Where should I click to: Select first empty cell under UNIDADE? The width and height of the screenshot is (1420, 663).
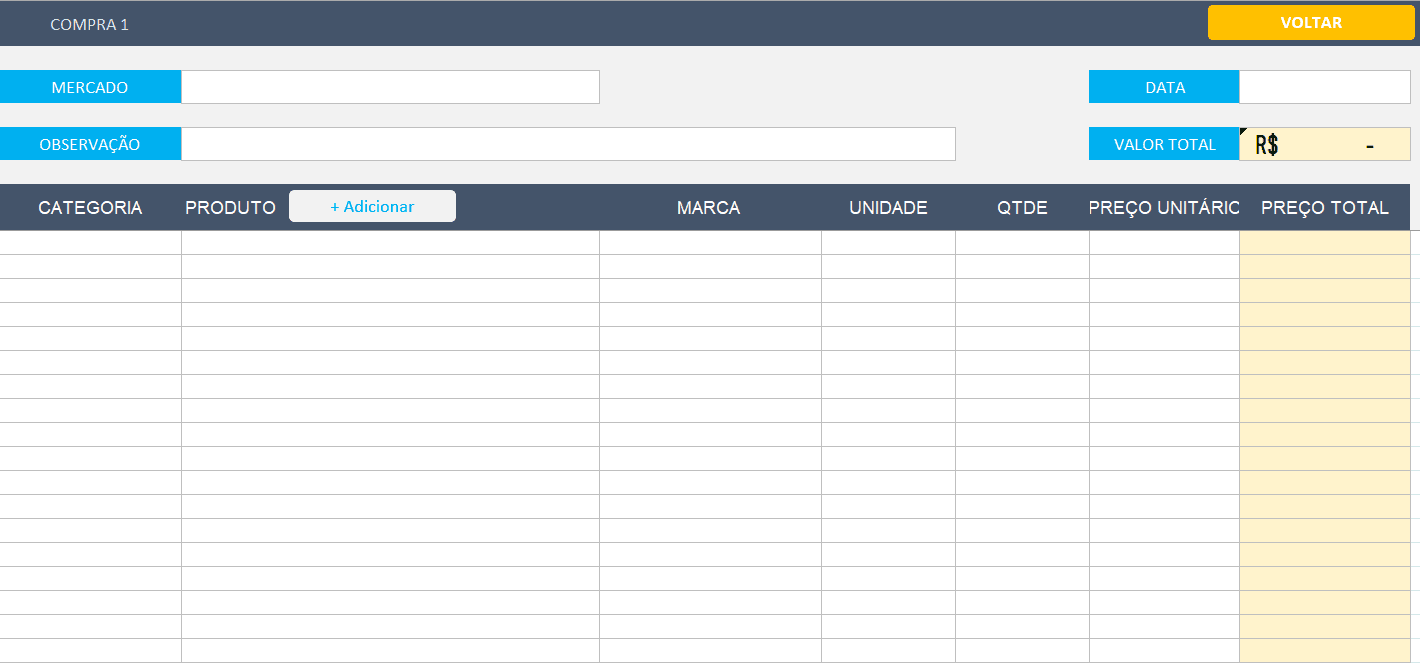[888, 243]
